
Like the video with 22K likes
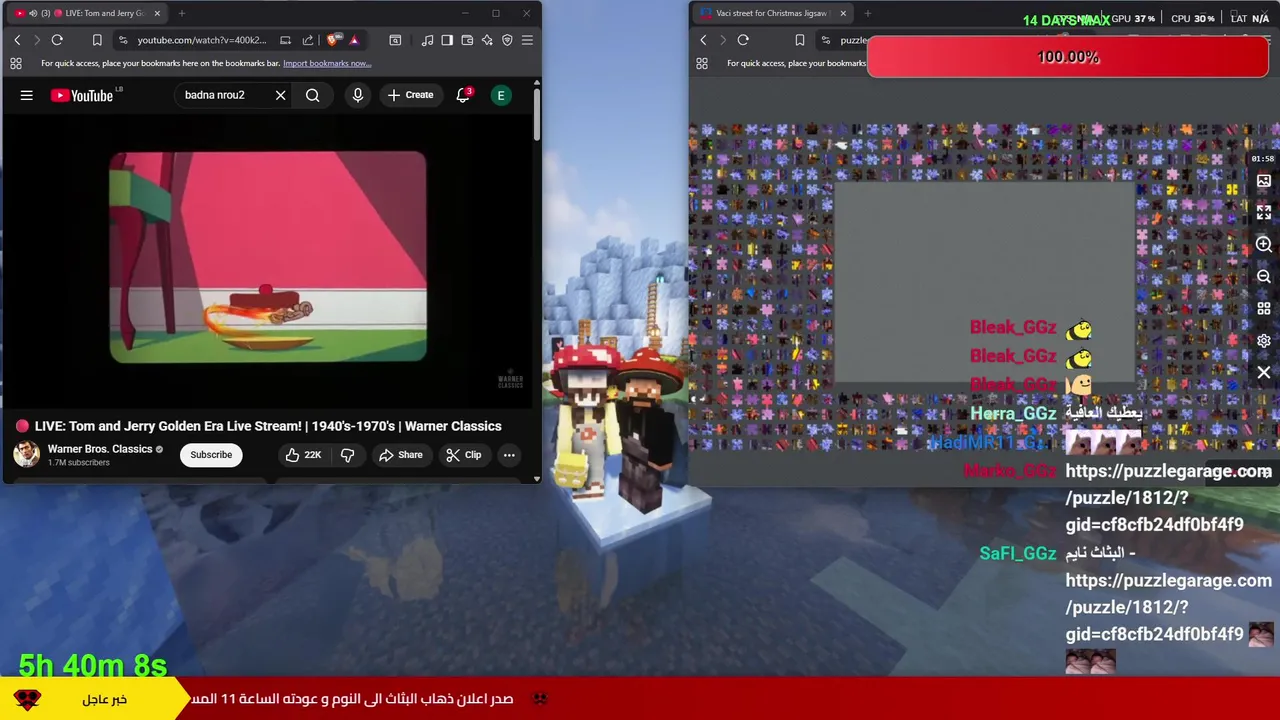pos(303,455)
